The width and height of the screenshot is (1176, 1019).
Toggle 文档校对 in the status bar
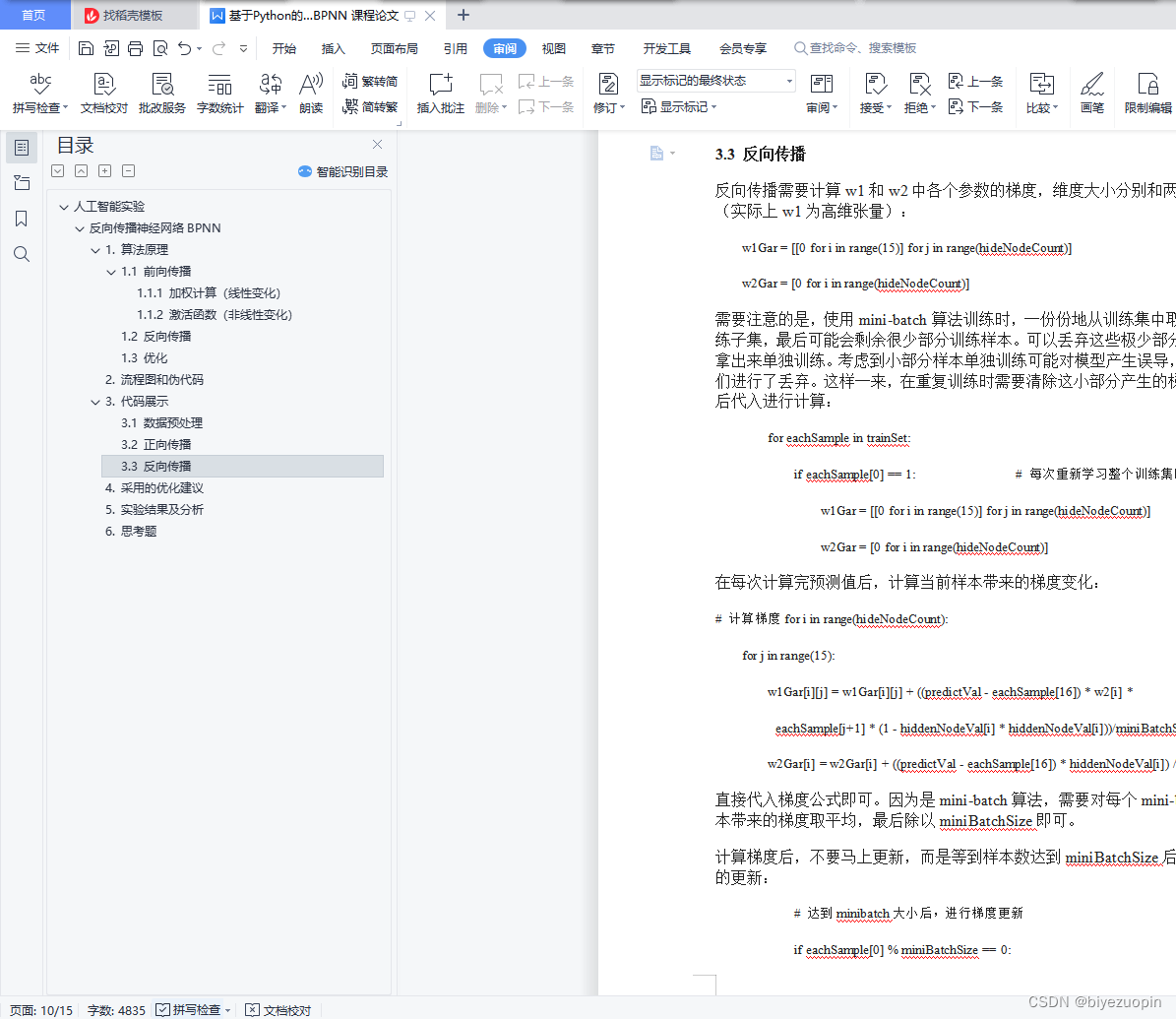point(277,1010)
